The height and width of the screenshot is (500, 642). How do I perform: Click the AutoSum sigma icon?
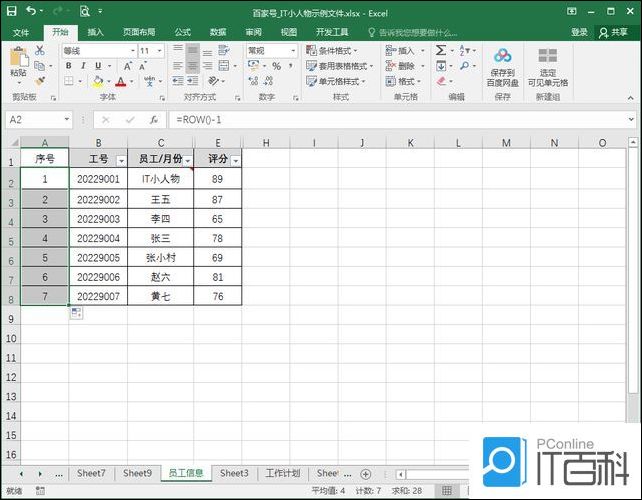pyautogui.click(x=440, y=50)
